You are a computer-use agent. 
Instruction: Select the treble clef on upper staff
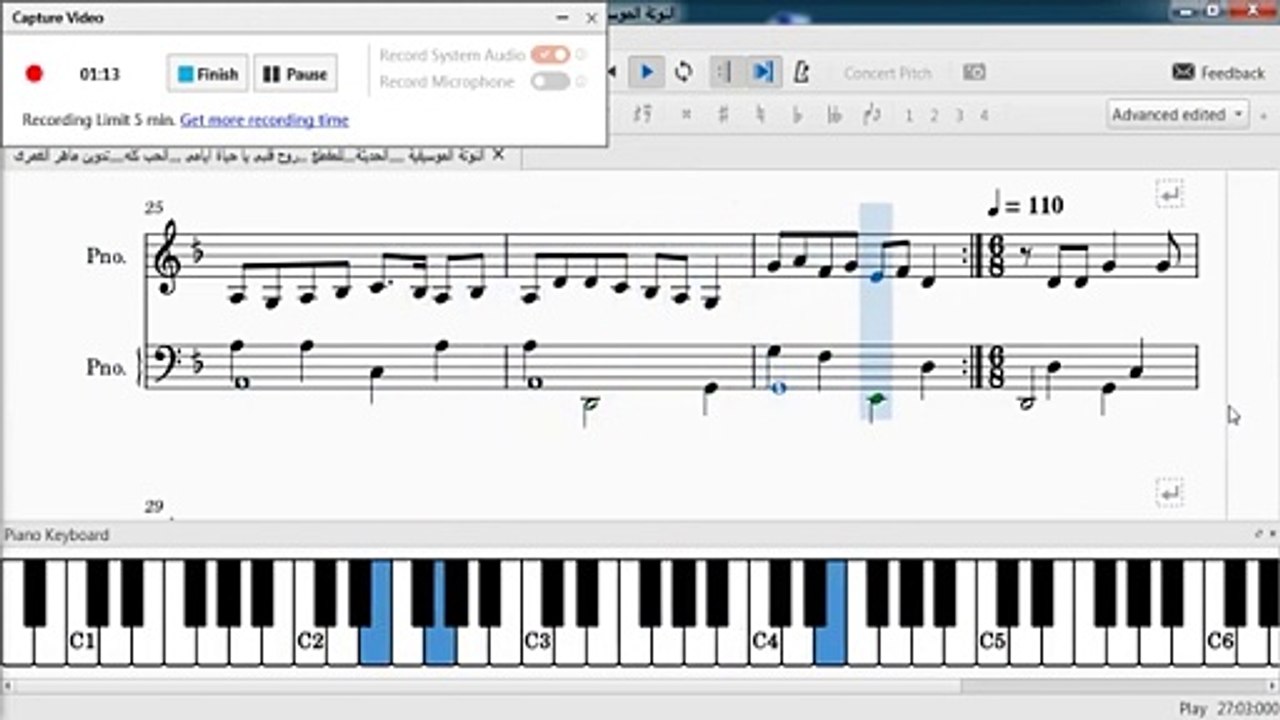(168, 259)
